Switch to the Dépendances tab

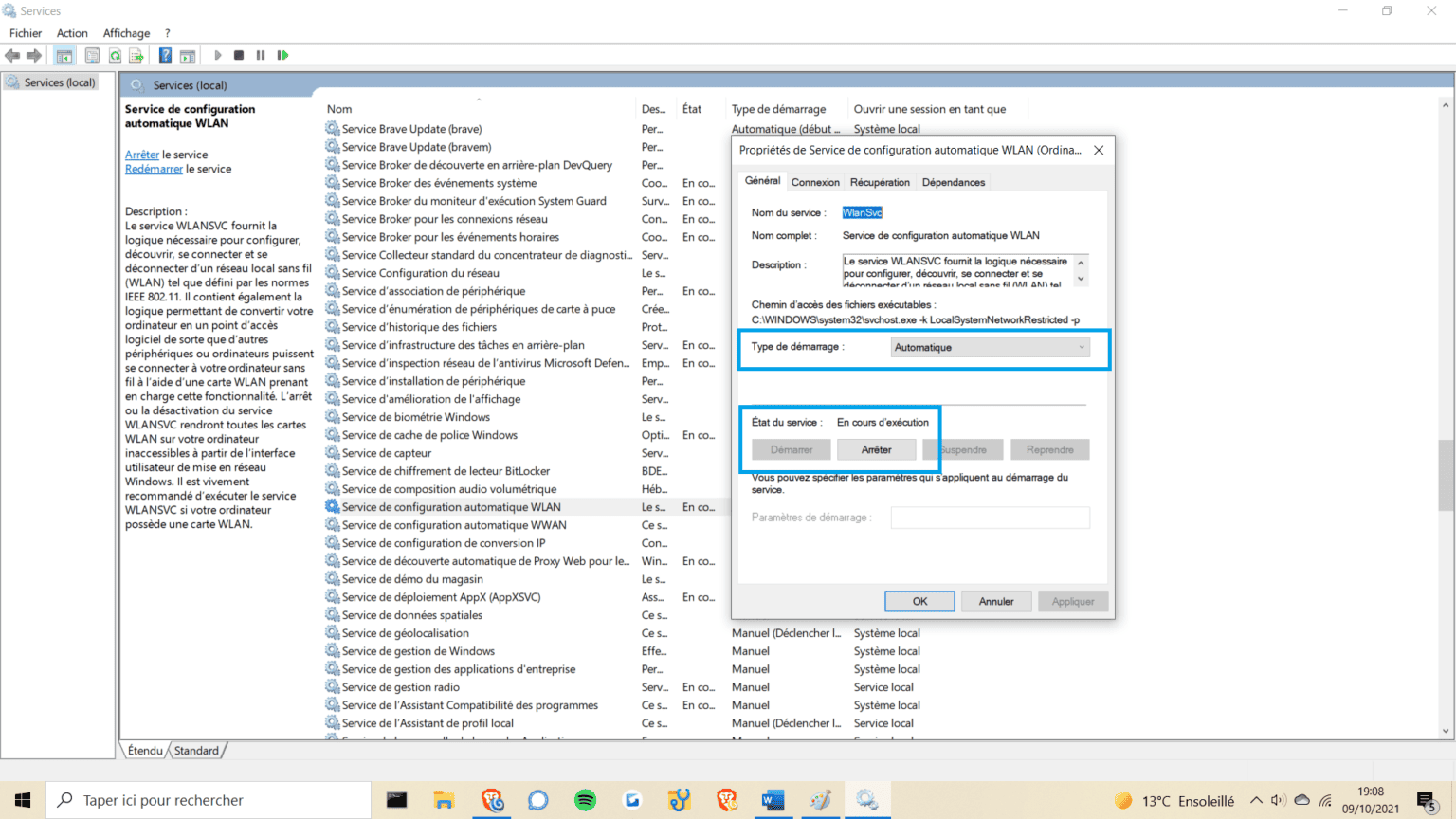coord(954,182)
